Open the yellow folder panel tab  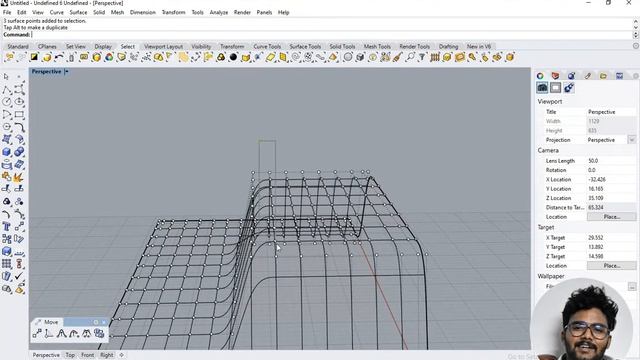[603, 76]
